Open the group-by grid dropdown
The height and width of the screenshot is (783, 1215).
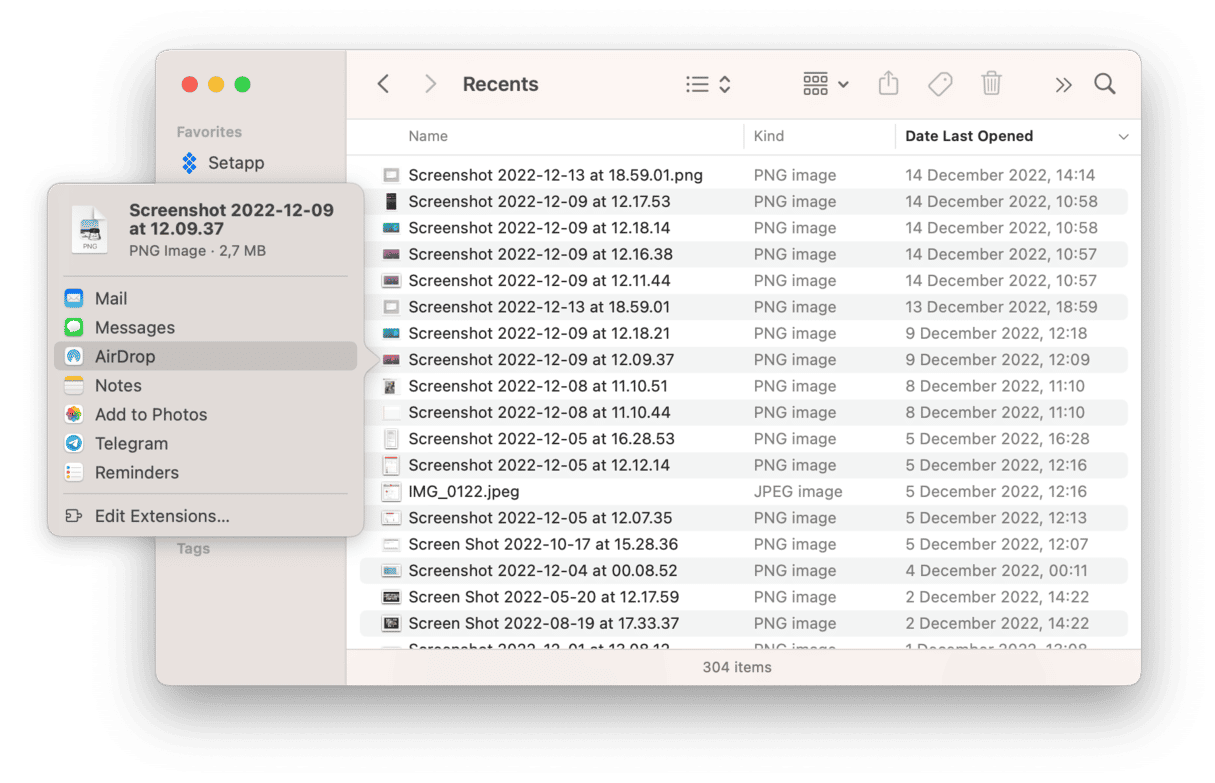(x=826, y=85)
